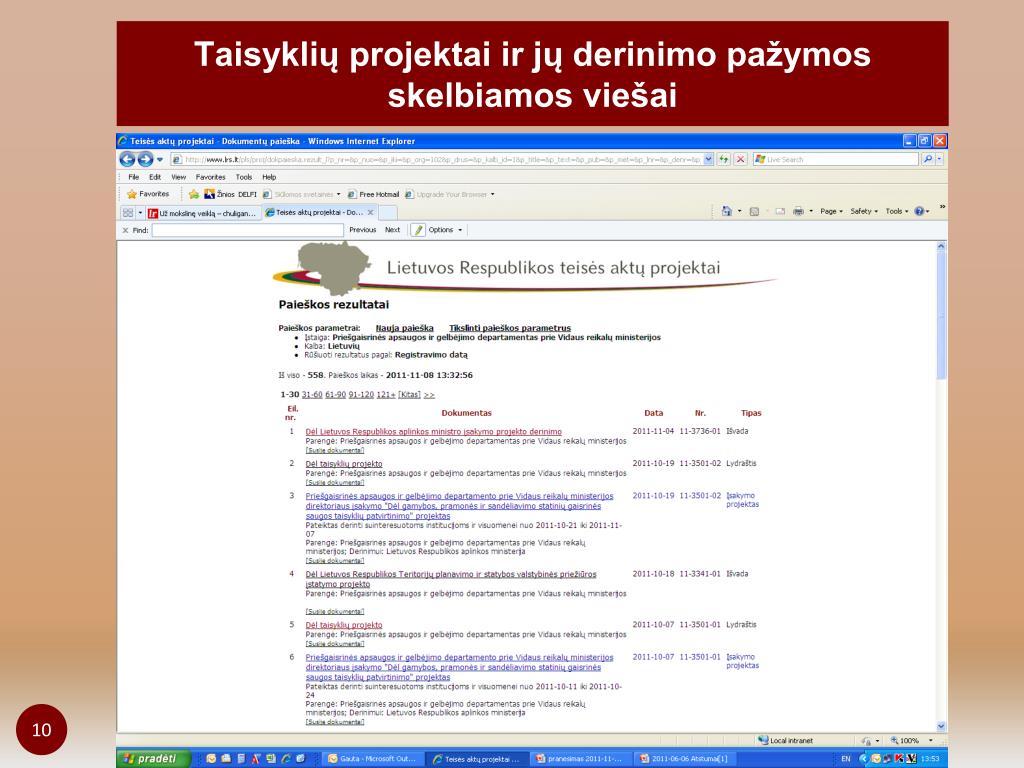The width and height of the screenshot is (1024, 768).
Task: Close the Teisės aktų projektai tab
Action: (x=370, y=212)
